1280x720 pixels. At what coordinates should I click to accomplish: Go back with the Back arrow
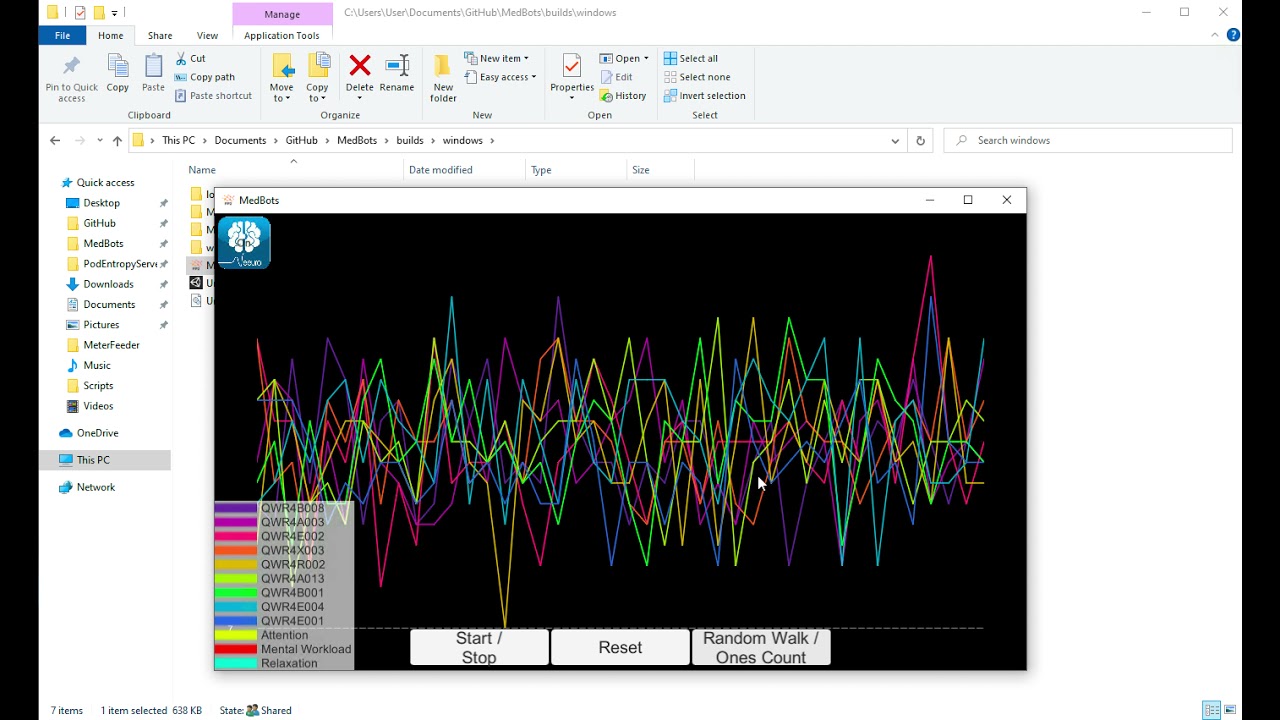tap(55, 141)
